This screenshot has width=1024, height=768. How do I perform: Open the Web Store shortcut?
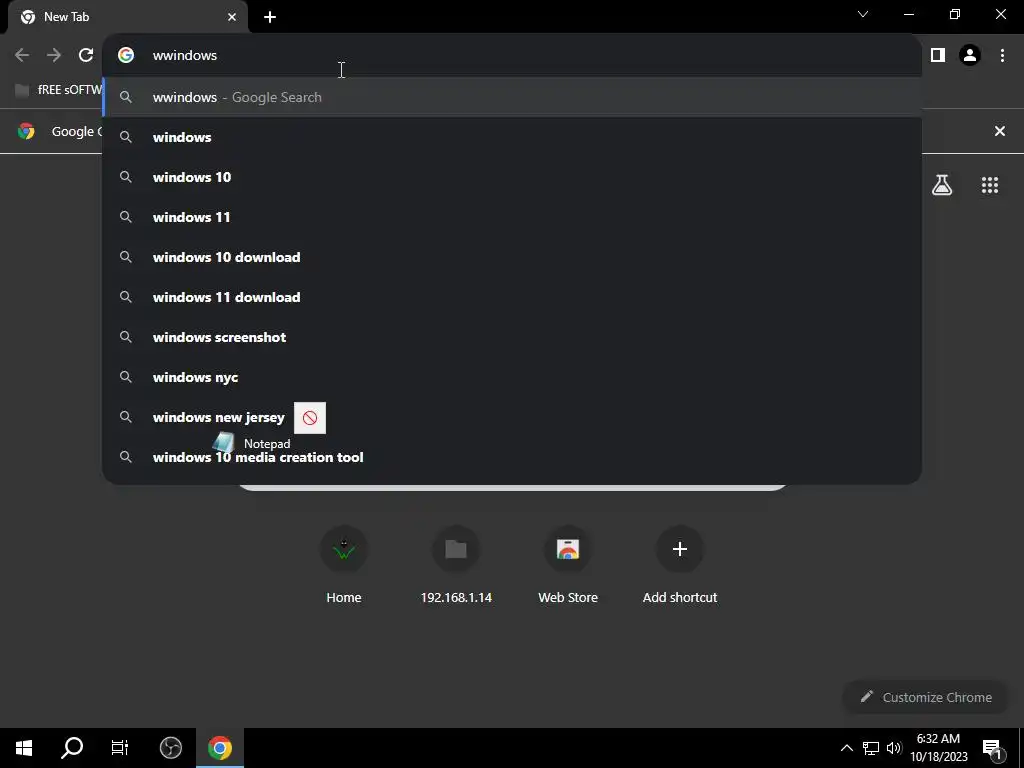pos(568,566)
